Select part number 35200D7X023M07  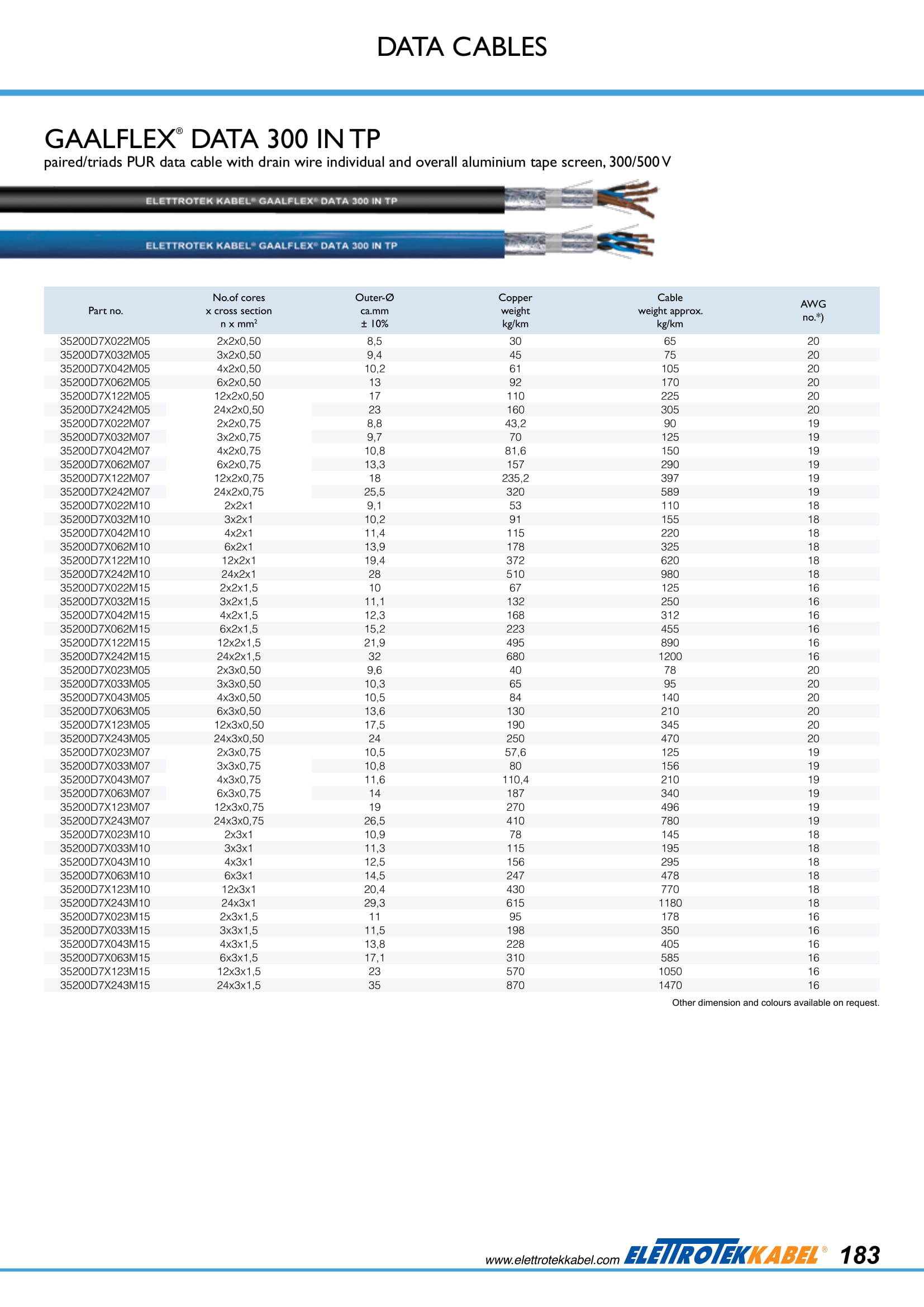pyautogui.click(x=105, y=752)
